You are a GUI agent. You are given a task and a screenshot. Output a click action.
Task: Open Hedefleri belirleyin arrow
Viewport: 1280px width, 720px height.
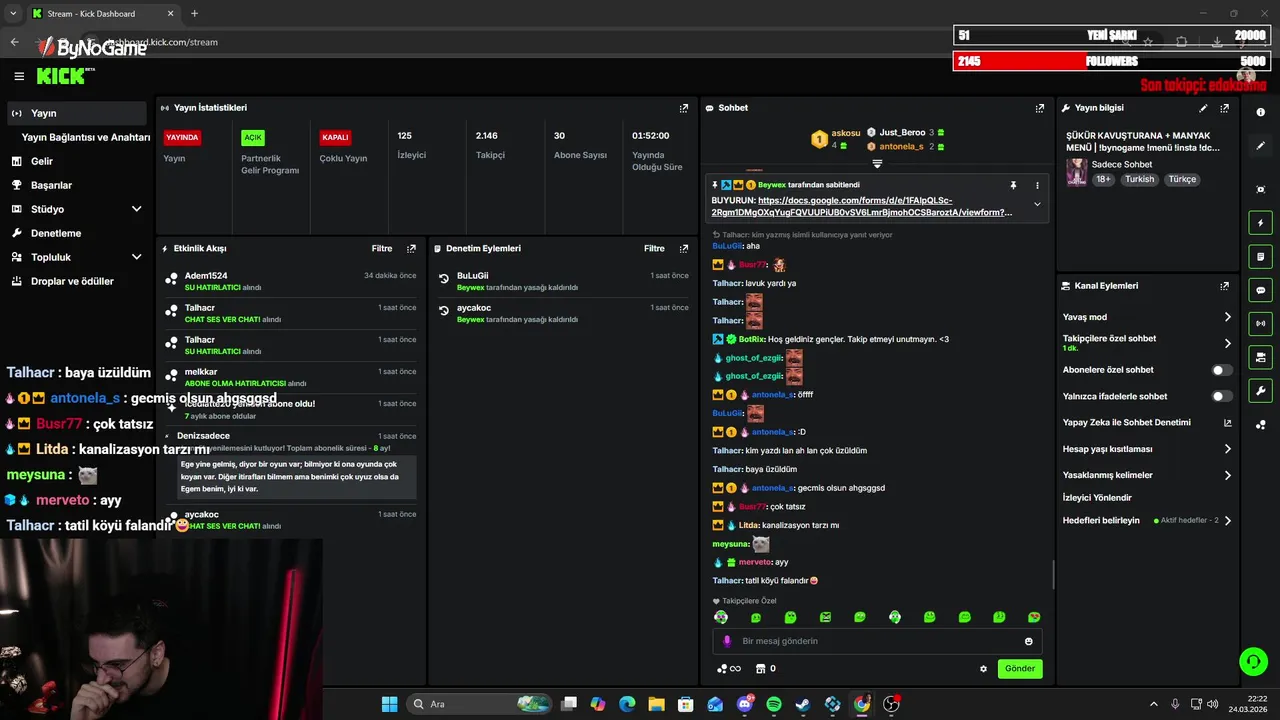pyautogui.click(x=1228, y=521)
